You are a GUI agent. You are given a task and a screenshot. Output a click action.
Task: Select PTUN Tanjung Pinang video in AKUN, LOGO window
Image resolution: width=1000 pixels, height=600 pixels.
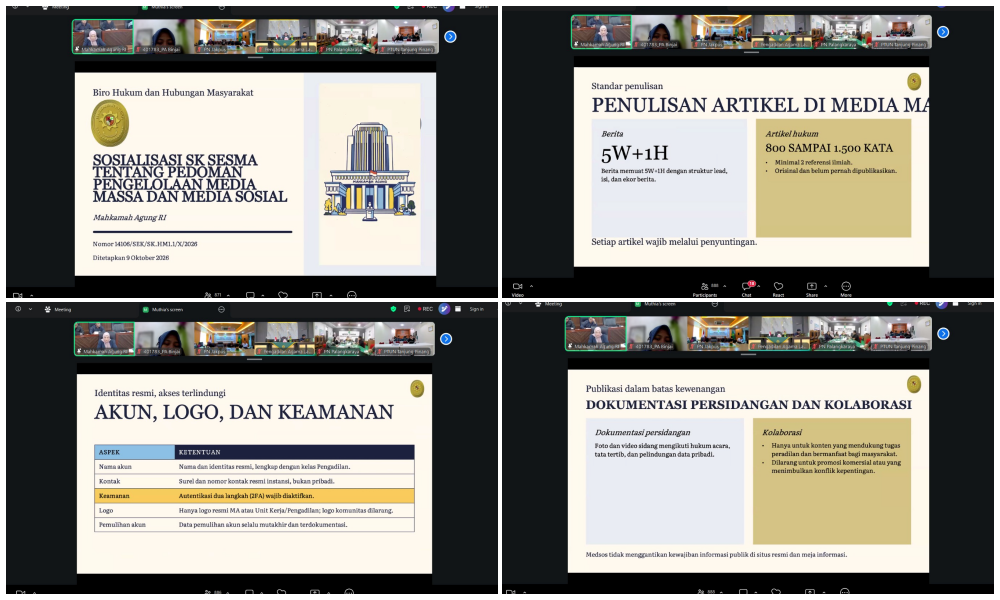(x=403, y=338)
